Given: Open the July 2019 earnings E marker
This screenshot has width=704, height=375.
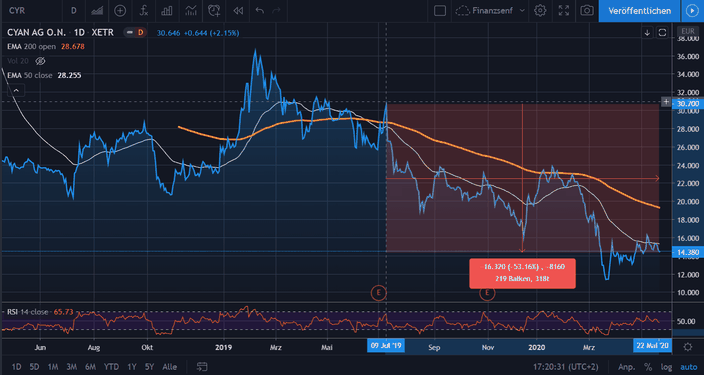Looking at the screenshot, I should 378,293.
